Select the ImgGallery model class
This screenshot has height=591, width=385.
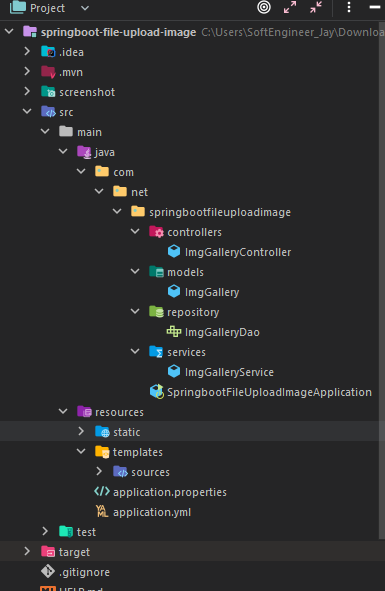click(x=212, y=292)
